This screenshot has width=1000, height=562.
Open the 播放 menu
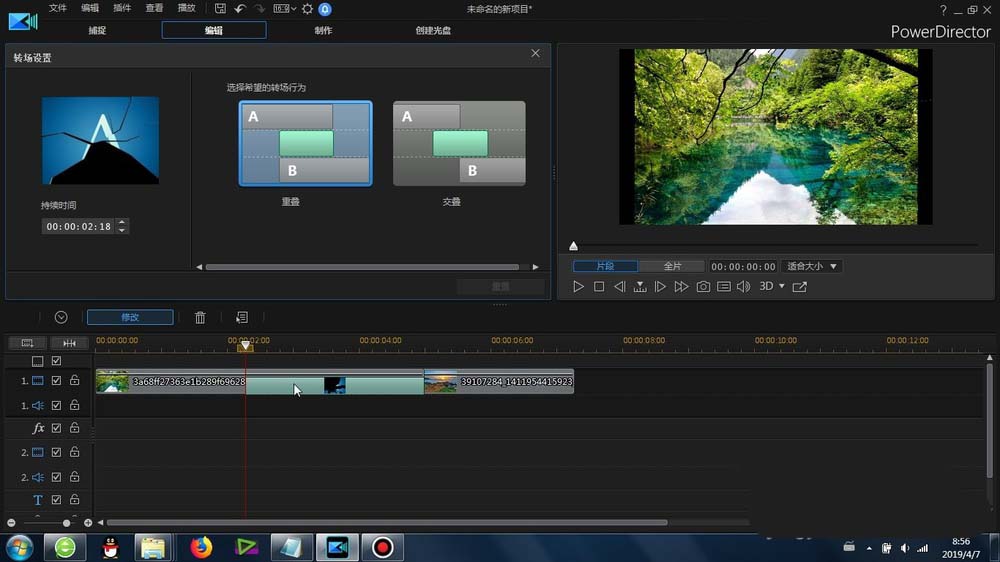point(186,8)
